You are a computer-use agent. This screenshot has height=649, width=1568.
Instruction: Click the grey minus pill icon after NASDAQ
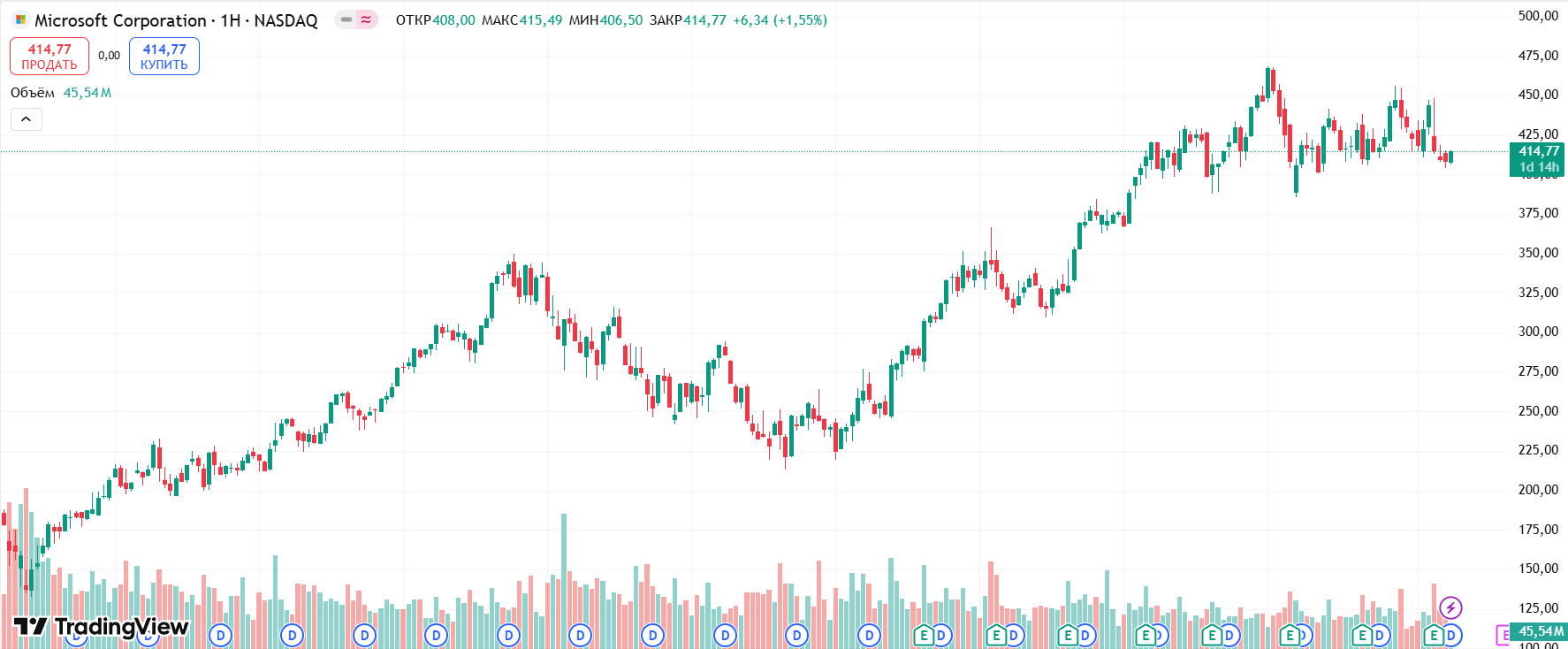346,19
